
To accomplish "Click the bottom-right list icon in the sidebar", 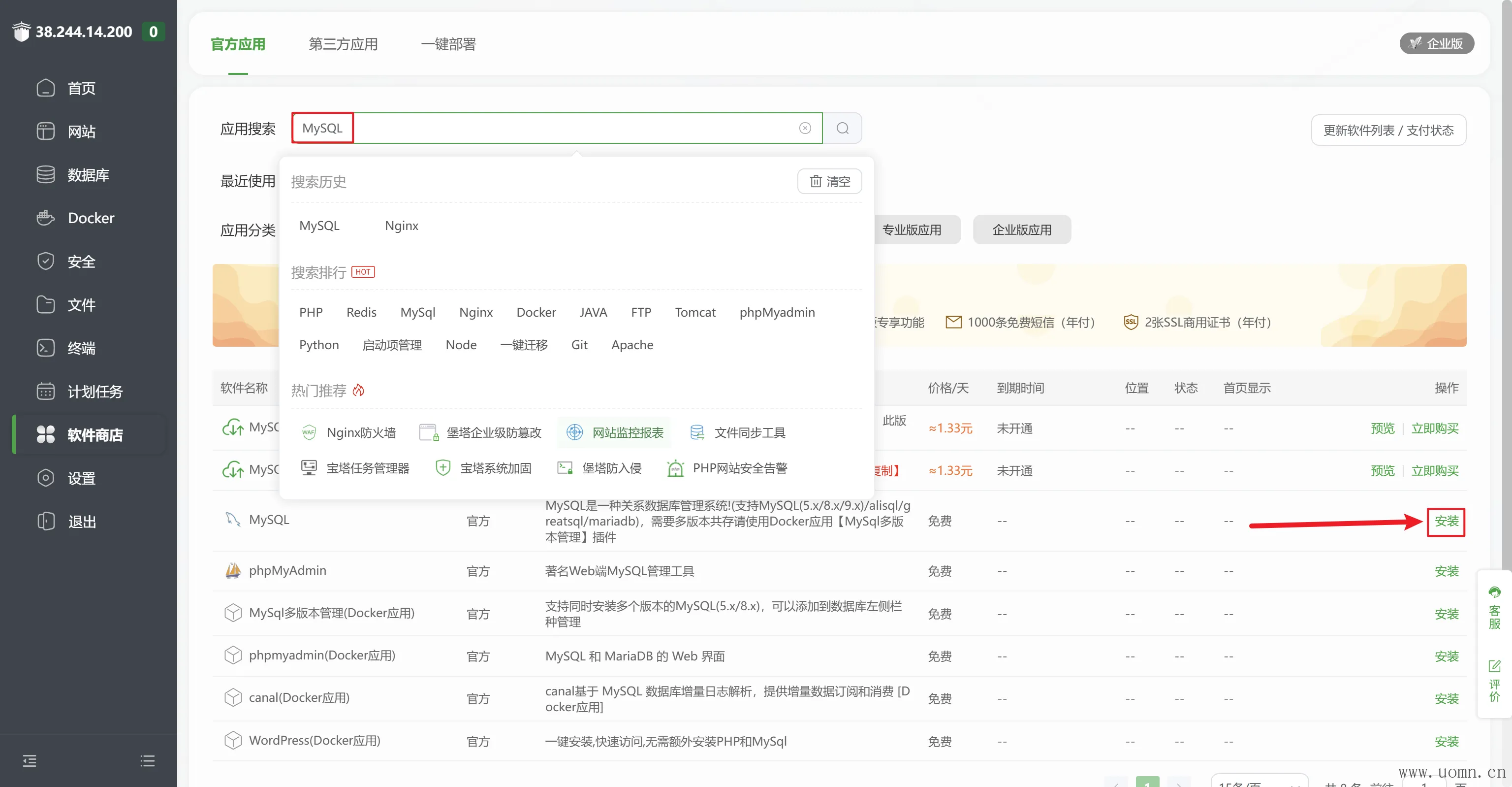I will pos(147,761).
